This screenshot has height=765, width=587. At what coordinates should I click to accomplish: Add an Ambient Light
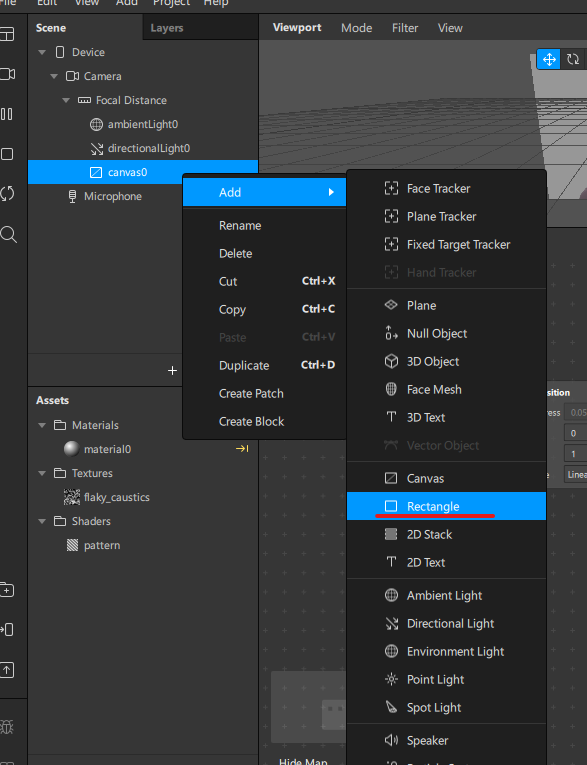446,595
